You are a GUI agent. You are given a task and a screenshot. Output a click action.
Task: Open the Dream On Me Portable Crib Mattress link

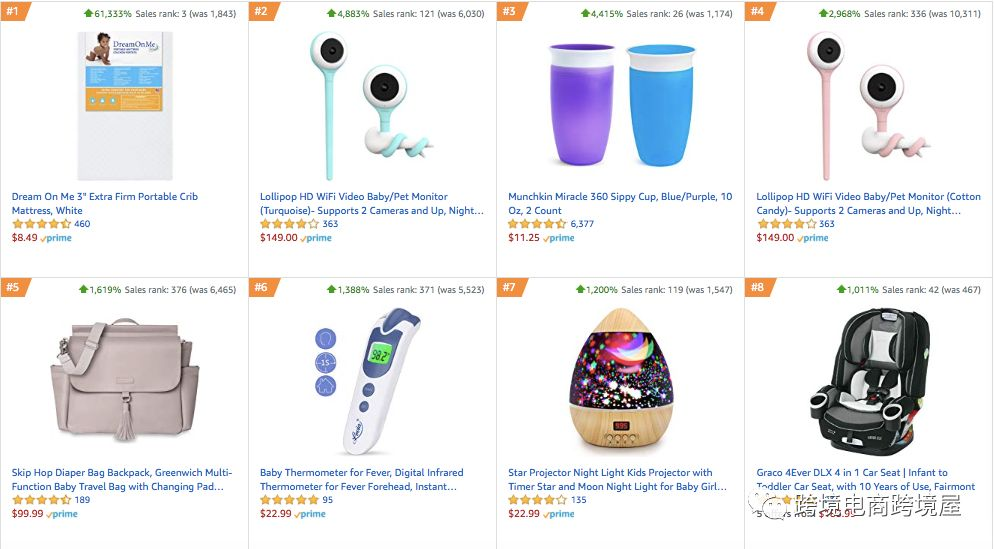105,203
